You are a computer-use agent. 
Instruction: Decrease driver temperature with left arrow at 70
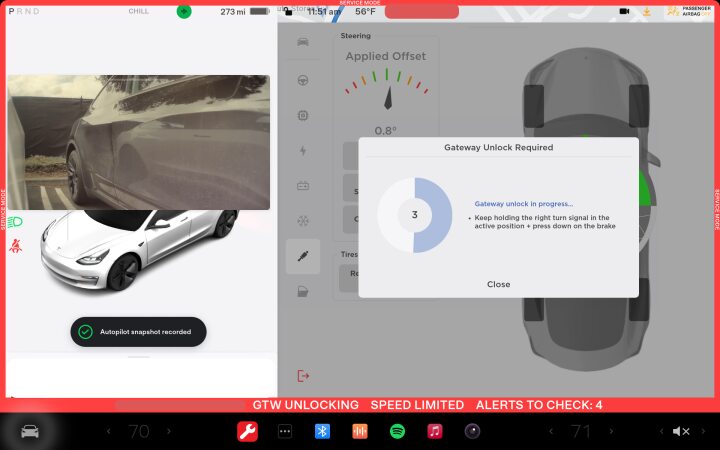tap(108, 431)
